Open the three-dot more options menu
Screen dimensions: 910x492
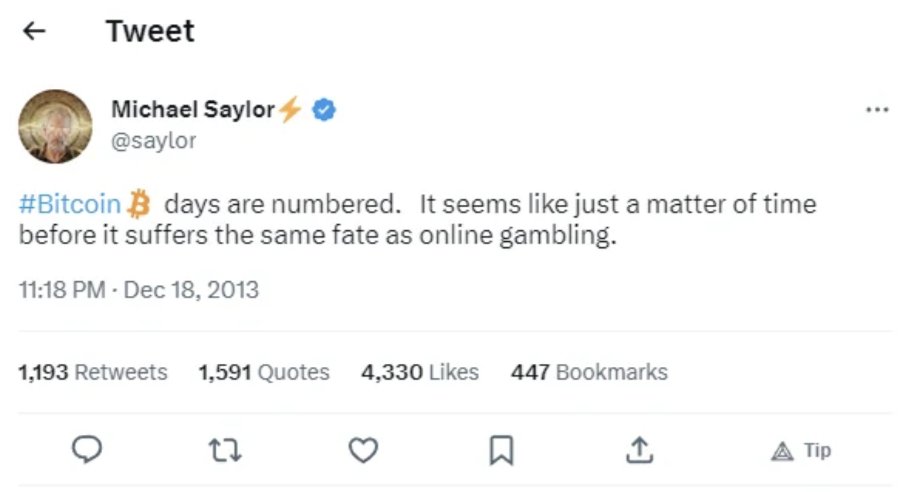click(x=877, y=109)
